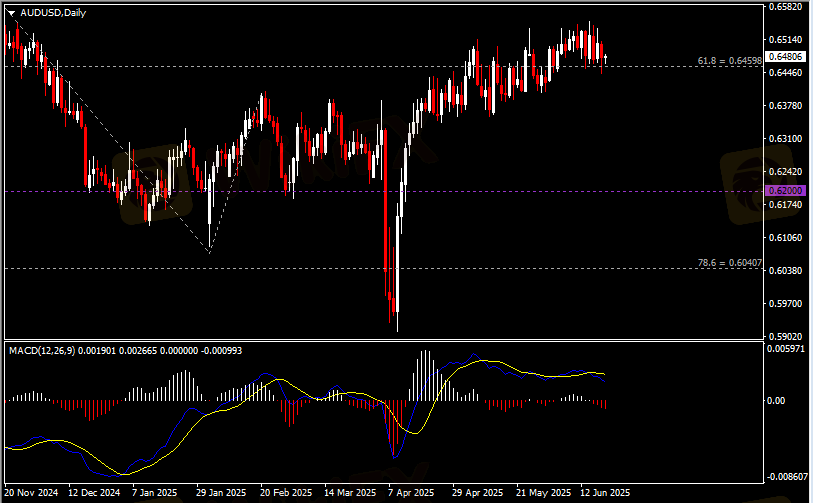Screen dimensions: 813x503
Task: Click the 0.00 MACD zero level label
Action: (x=776, y=401)
